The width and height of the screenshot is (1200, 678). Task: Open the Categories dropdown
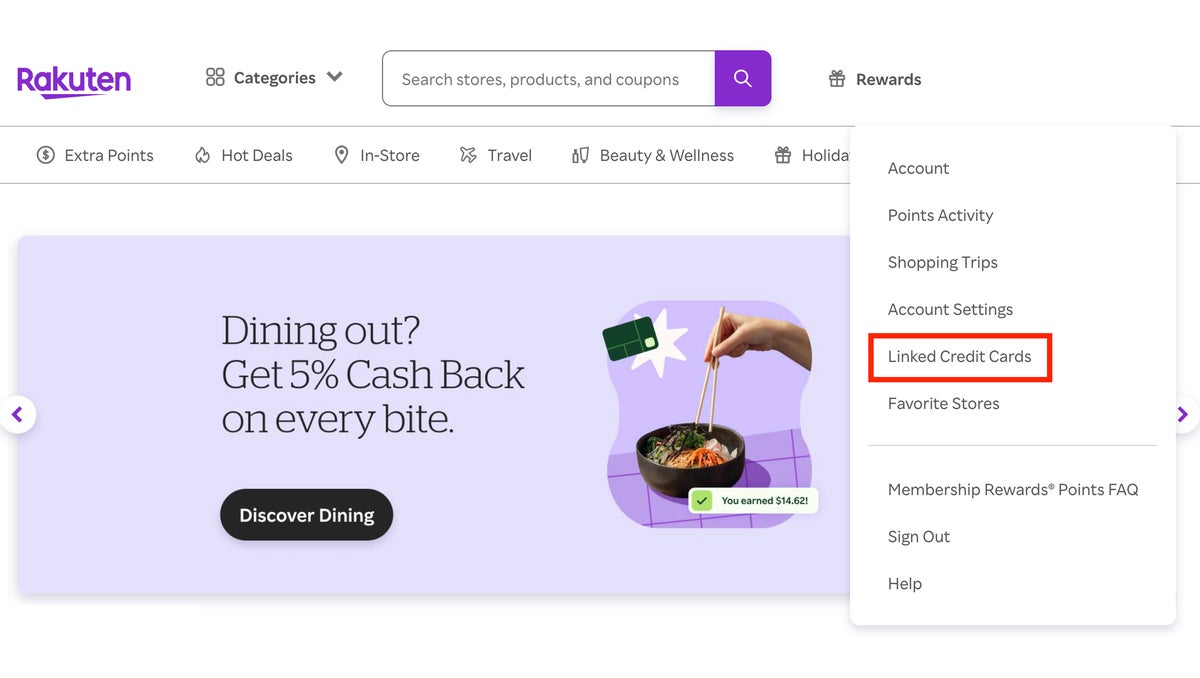(273, 77)
